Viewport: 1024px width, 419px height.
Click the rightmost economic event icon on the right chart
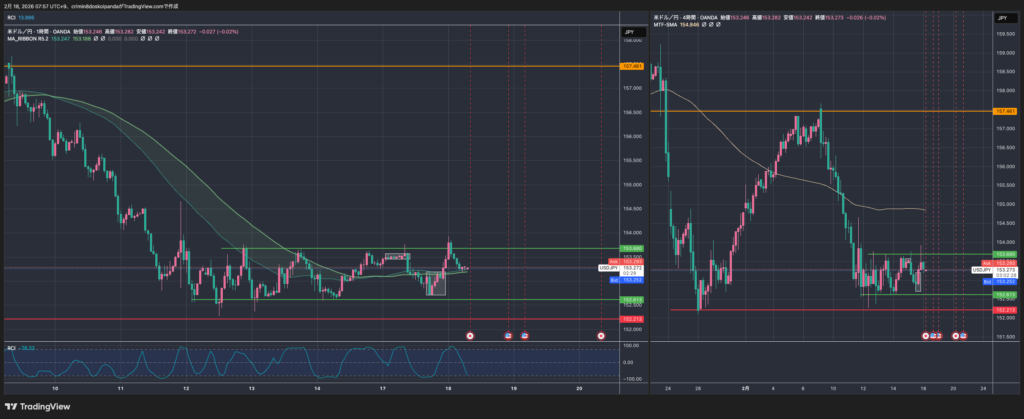[x=964, y=335]
